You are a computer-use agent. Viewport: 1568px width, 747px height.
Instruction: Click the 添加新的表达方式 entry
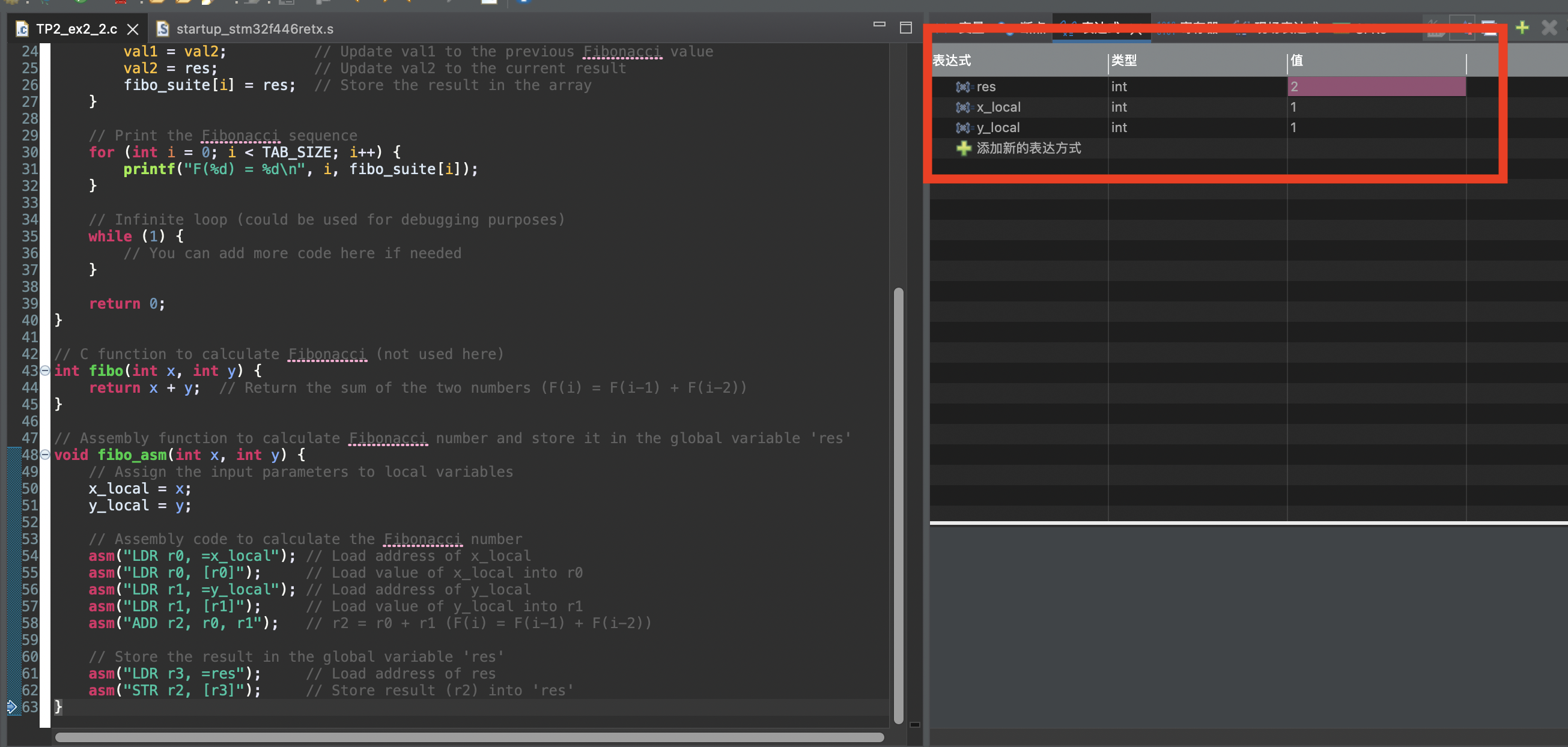[x=1028, y=148]
